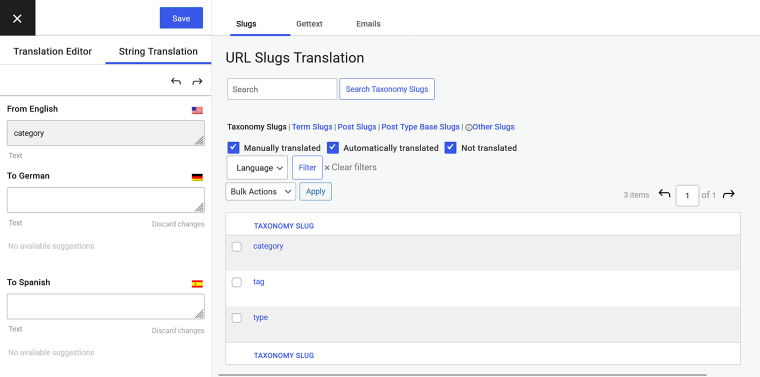Select the type row checkbox
760x377 pixels.
click(237, 318)
